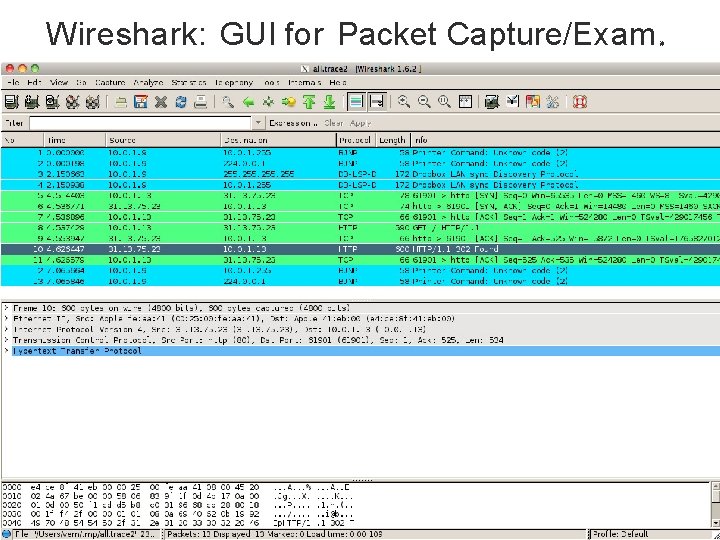Select packet 3 Dropbox LAN sync row
Viewport: 720px width, 540px height.
360,174
